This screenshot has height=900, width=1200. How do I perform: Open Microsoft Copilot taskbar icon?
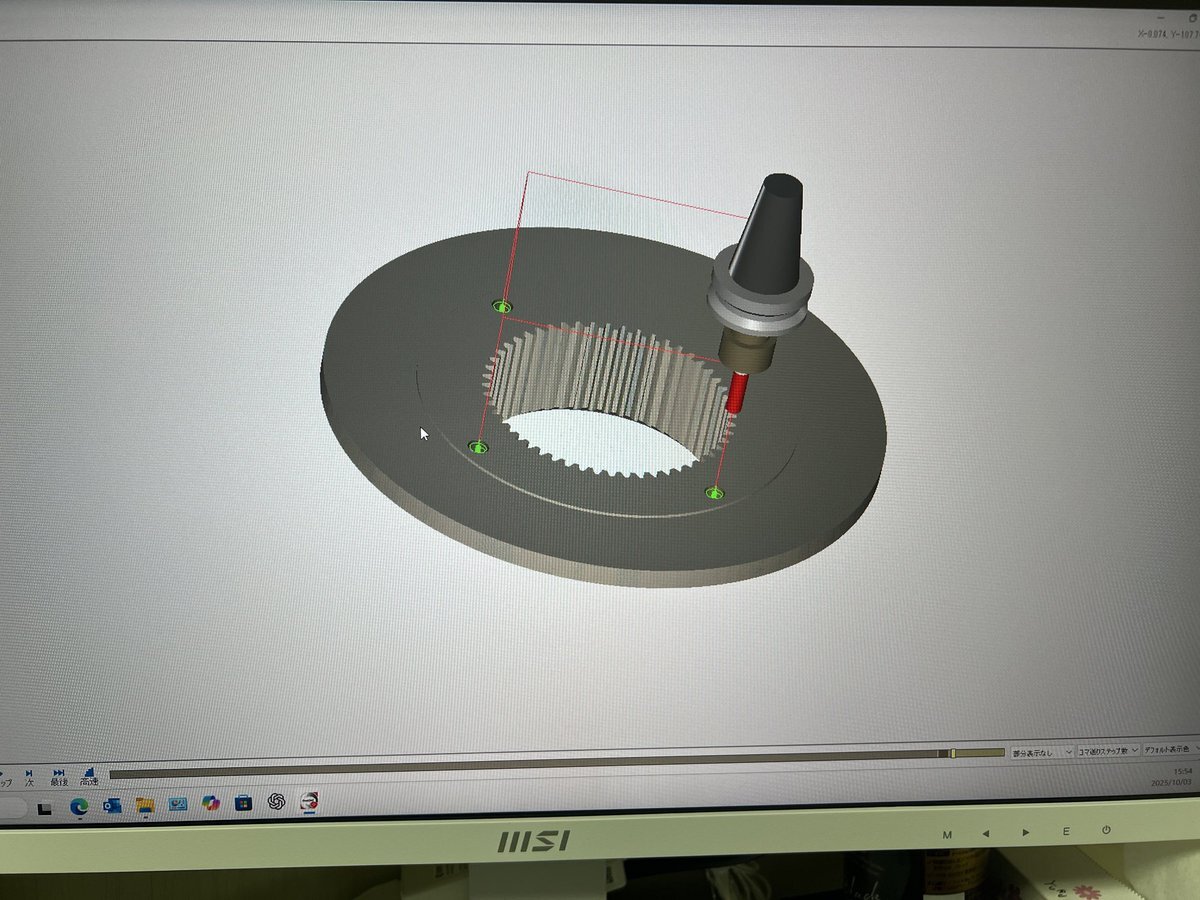[x=210, y=803]
